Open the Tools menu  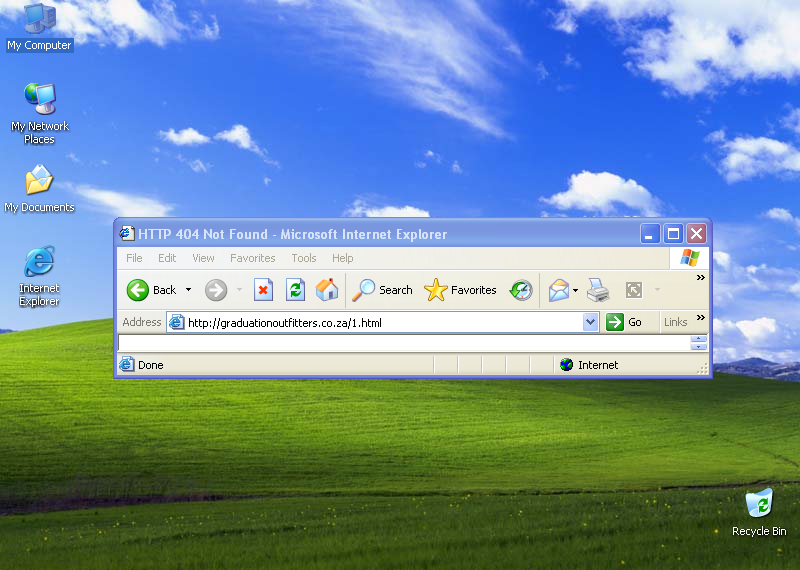point(304,258)
